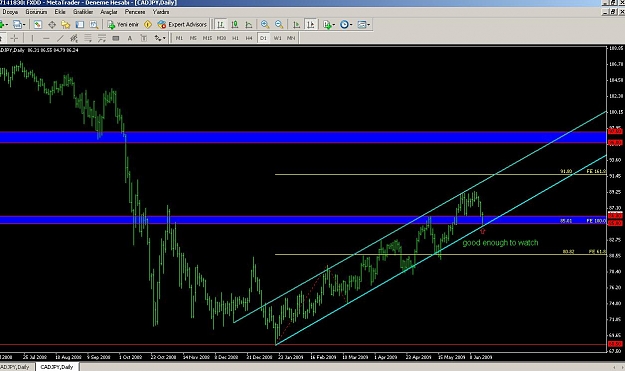Open the profiles dropdown

point(19,25)
